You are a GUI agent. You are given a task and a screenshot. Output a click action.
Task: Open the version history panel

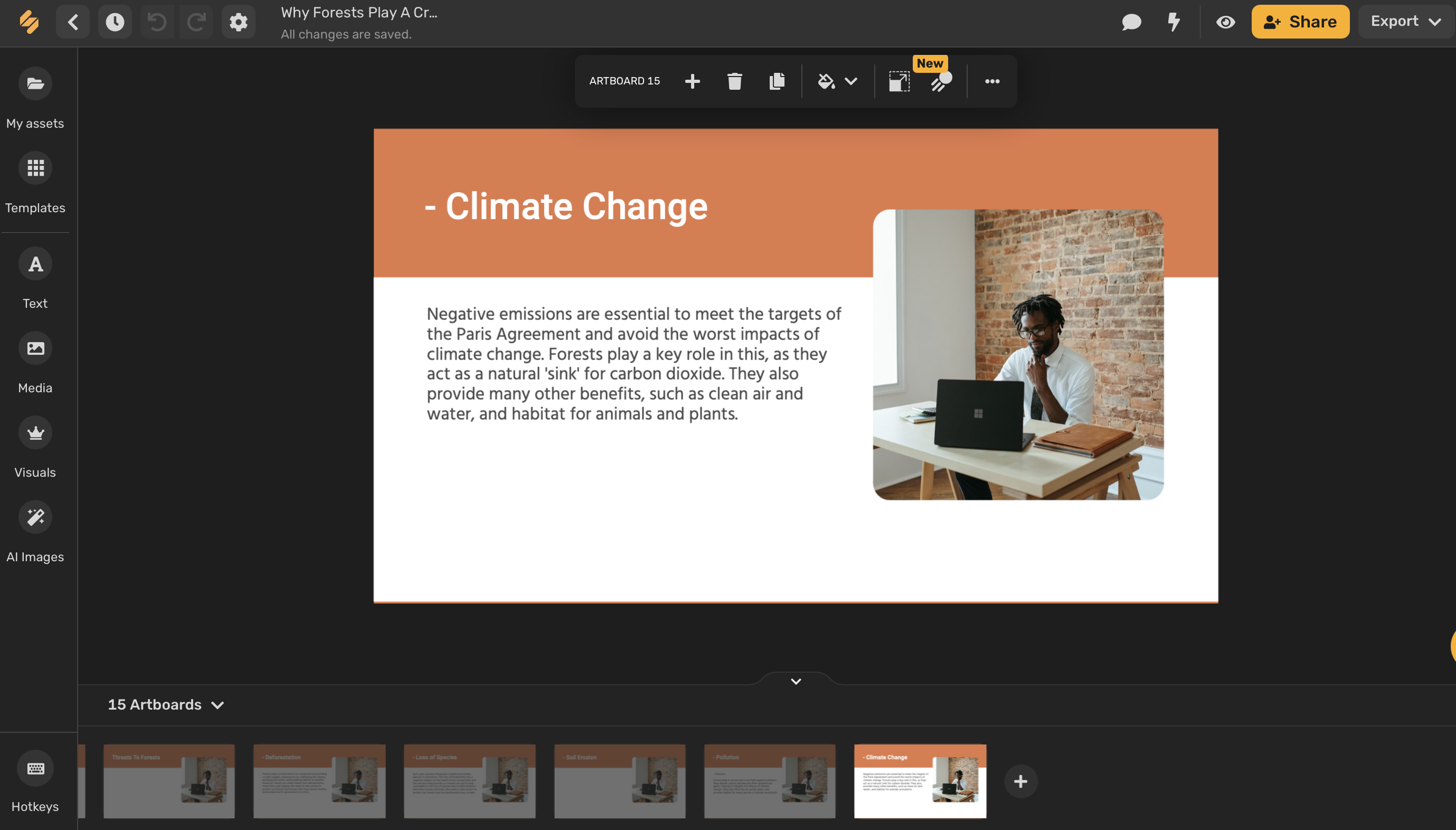[115, 22]
